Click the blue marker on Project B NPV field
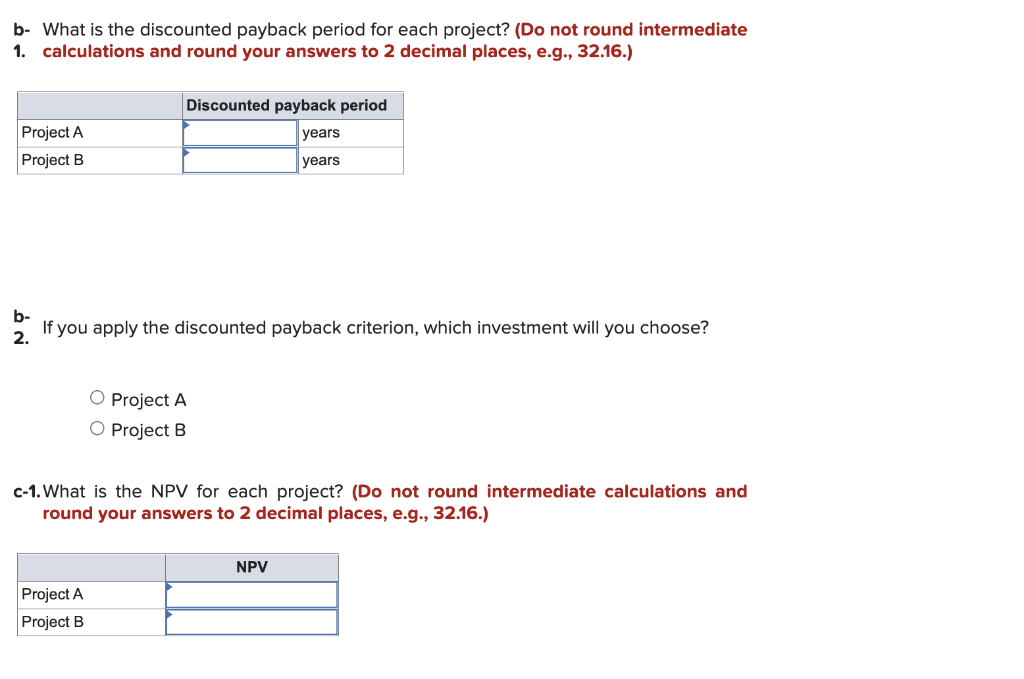This screenshot has height=679, width=1024. (x=168, y=616)
